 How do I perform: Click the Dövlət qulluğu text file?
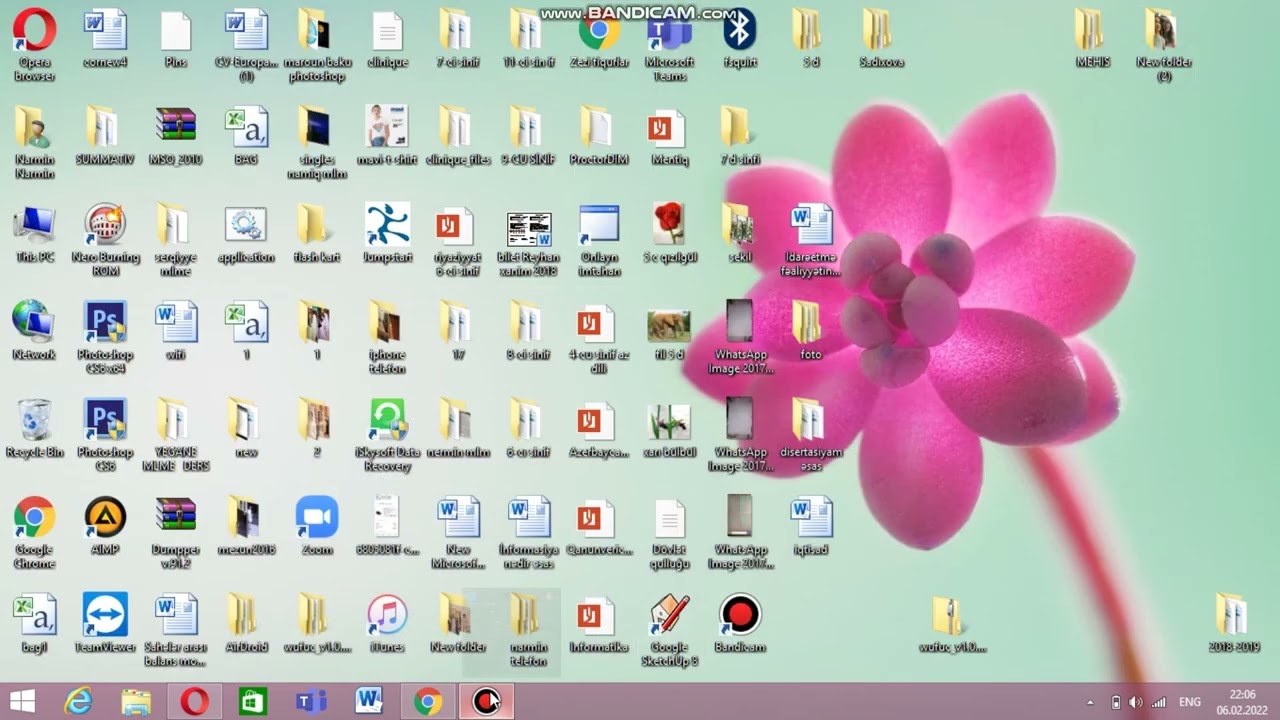coord(669,532)
